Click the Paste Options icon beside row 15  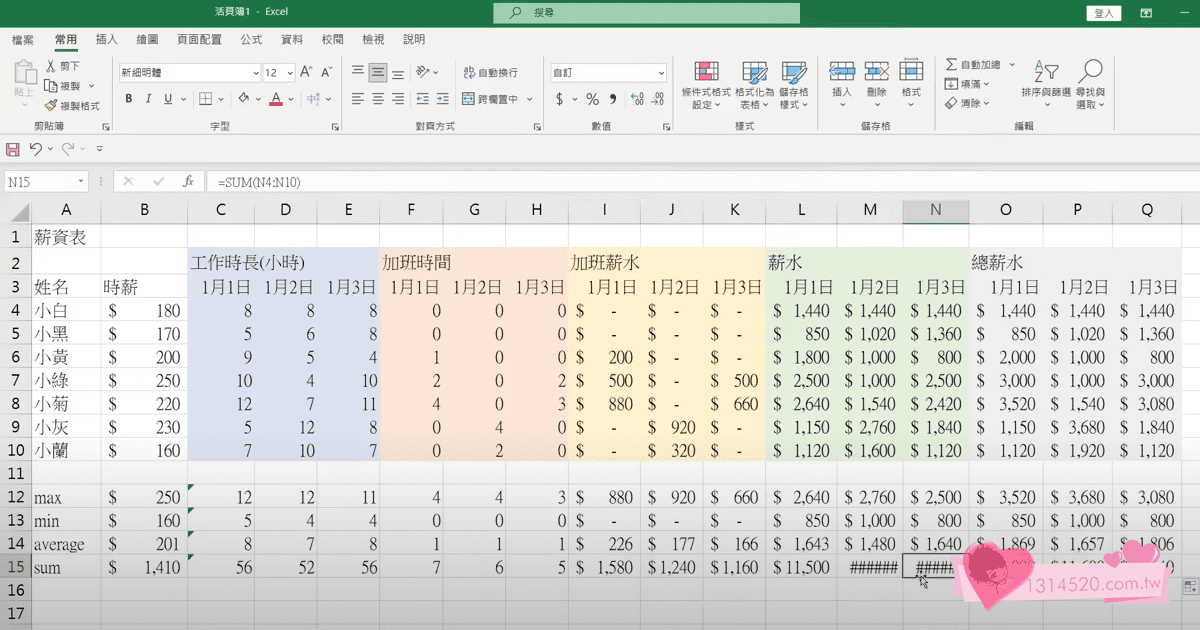(x=1189, y=585)
